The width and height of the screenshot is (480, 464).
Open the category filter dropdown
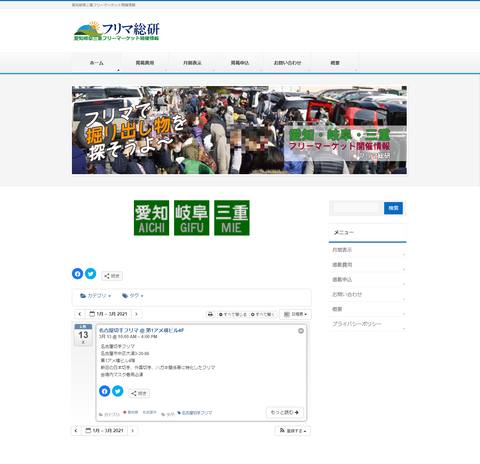pyautogui.click(x=95, y=296)
